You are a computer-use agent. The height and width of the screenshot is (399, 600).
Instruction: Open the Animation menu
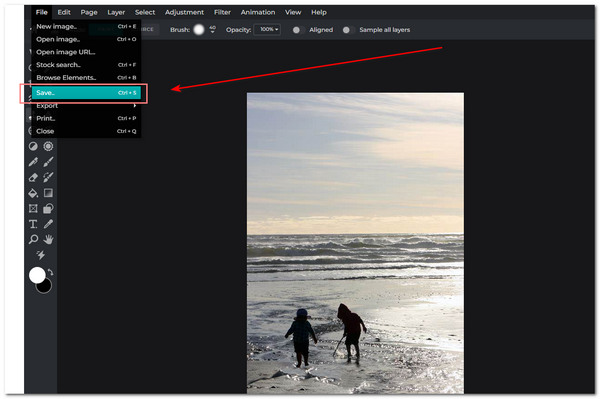[258, 12]
